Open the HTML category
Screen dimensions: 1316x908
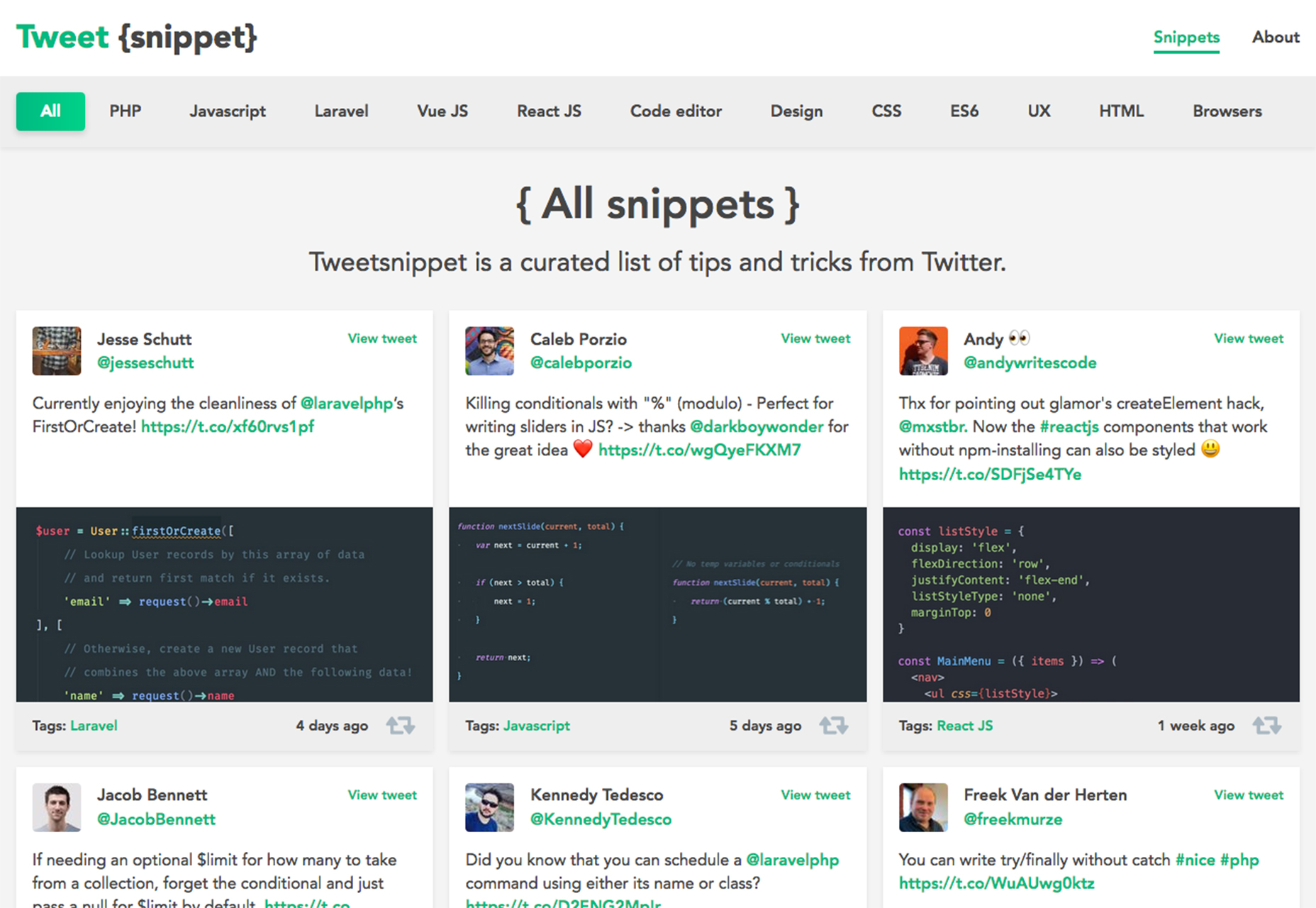1121,111
